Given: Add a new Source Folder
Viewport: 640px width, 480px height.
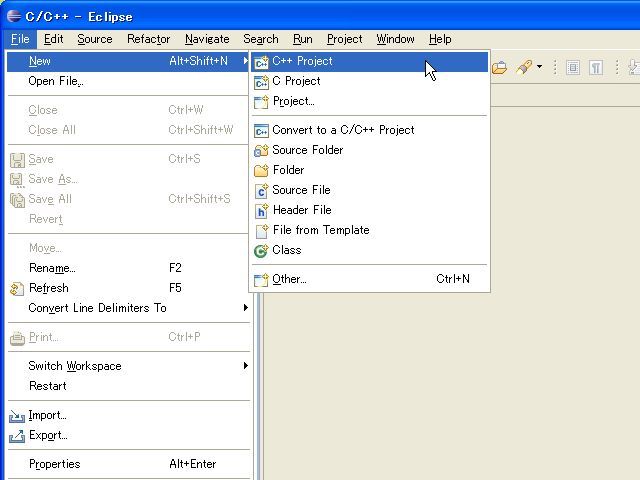Looking at the screenshot, I should (x=369, y=150).
